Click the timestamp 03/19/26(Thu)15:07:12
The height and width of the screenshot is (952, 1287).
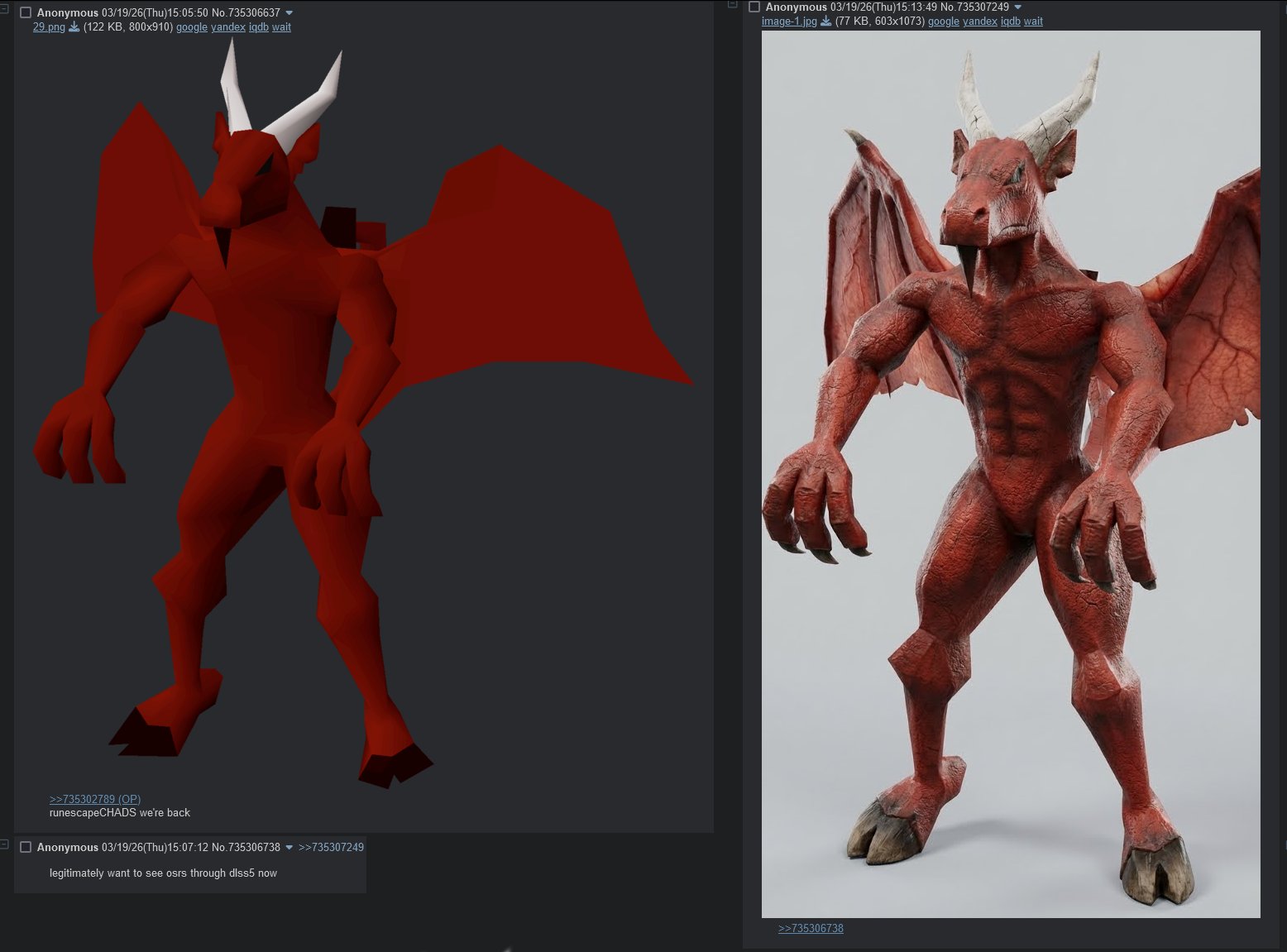tap(155, 847)
